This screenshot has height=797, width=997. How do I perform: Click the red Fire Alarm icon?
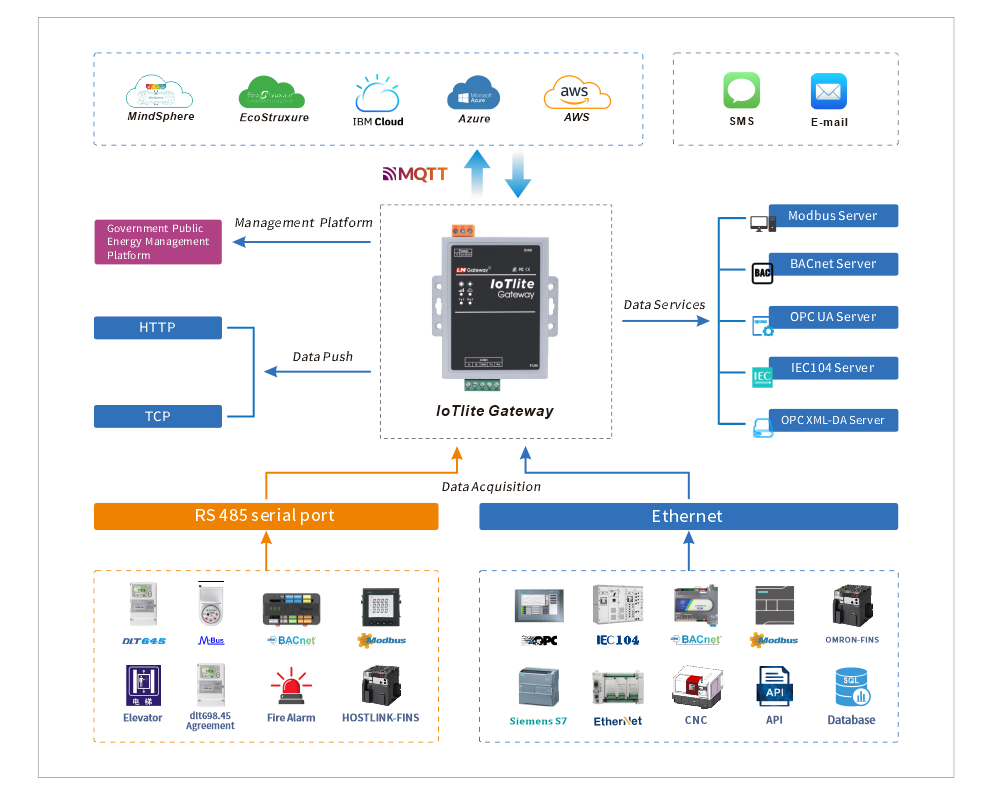(291, 686)
